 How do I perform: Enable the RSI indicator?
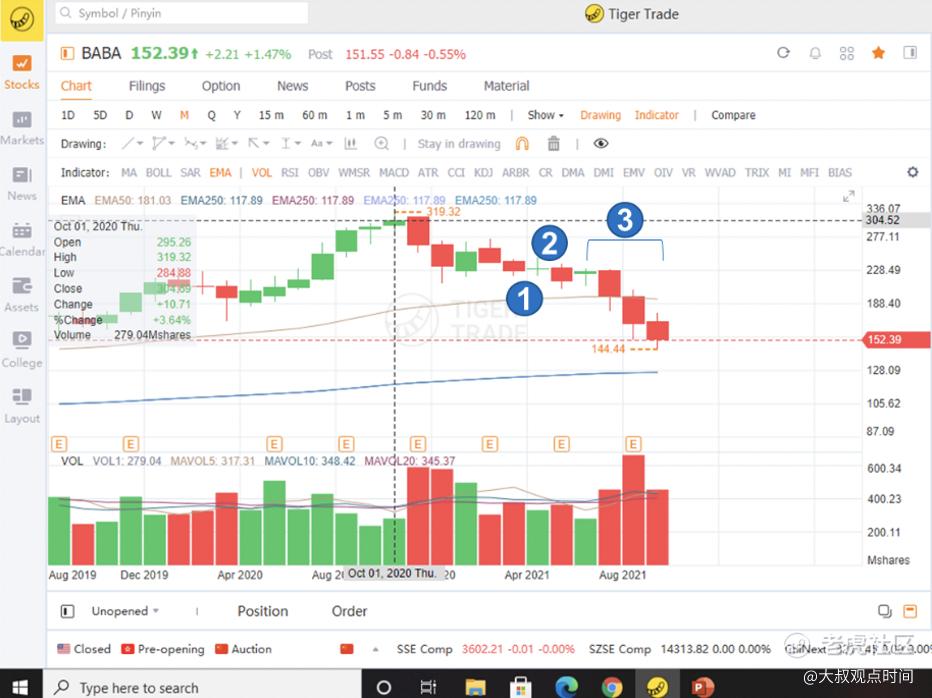(x=289, y=172)
